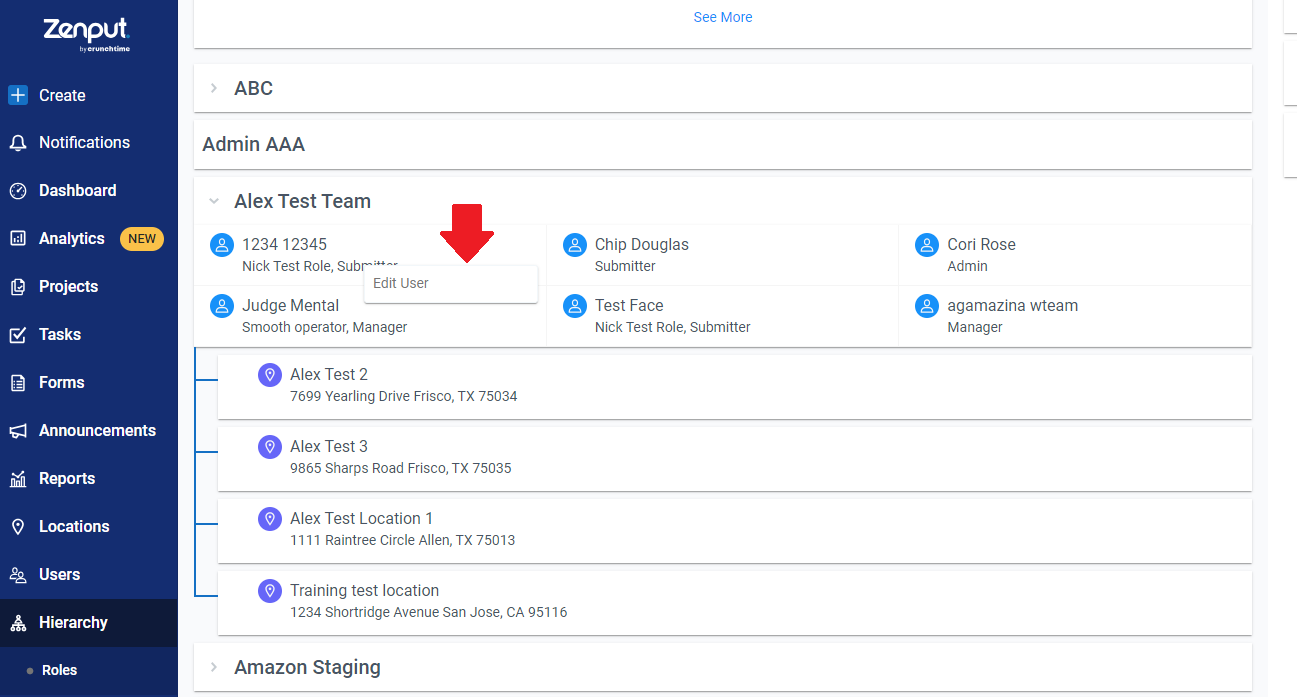Click the Alex Test Location 1 name
Viewport: 1297px width, 697px height.
click(362, 518)
